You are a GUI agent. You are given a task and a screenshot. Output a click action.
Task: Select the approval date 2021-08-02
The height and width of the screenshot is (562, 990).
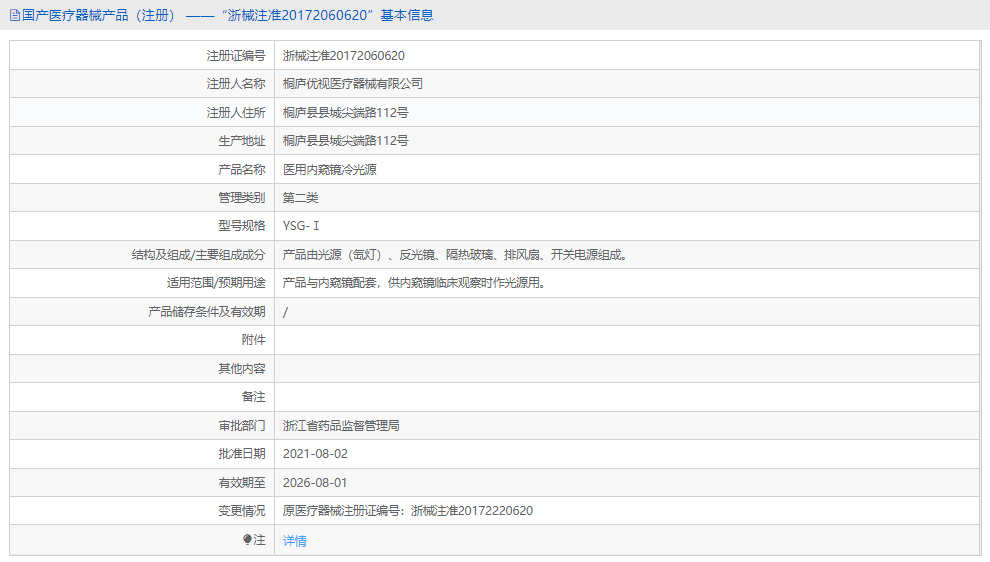[x=315, y=453]
